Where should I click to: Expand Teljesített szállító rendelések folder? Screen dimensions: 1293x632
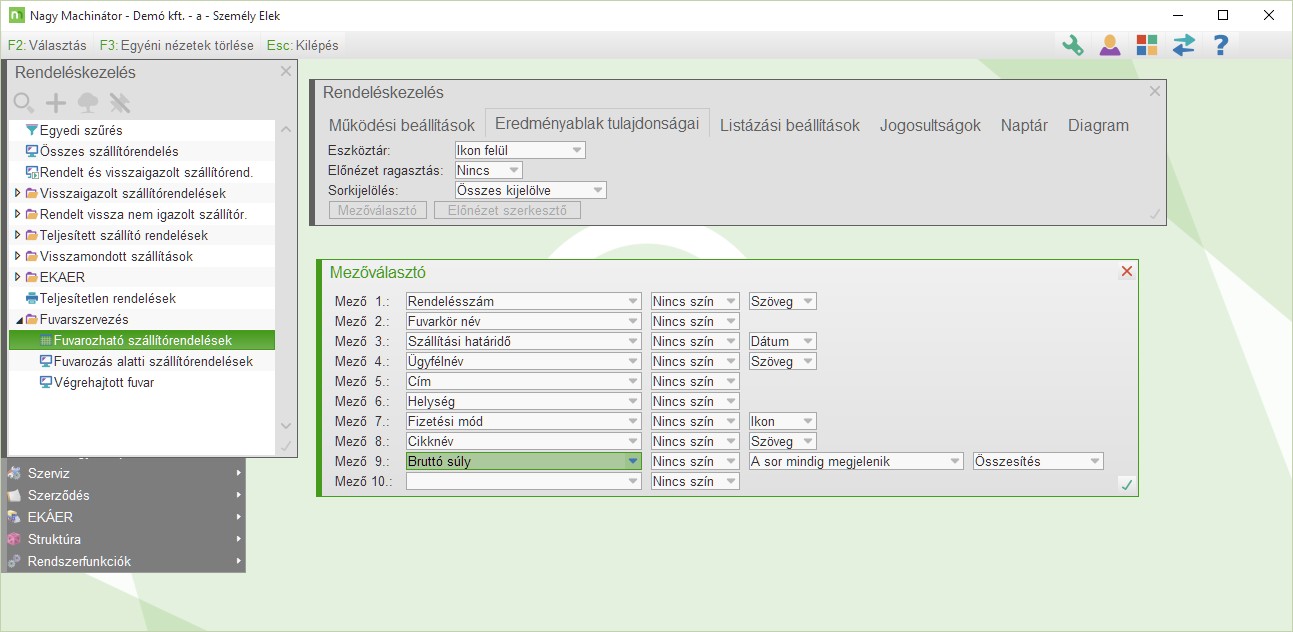click(17, 235)
